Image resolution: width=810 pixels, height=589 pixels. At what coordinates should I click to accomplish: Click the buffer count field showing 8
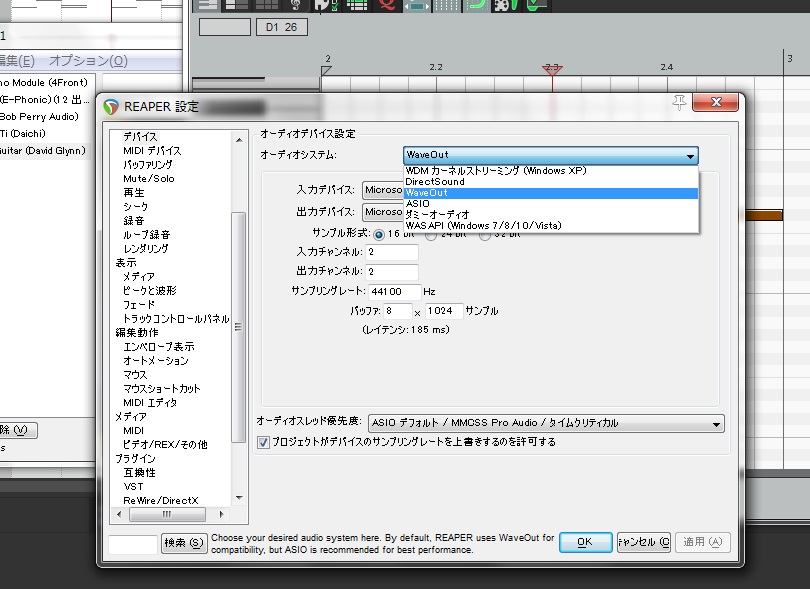pyautogui.click(x=398, y=311)
